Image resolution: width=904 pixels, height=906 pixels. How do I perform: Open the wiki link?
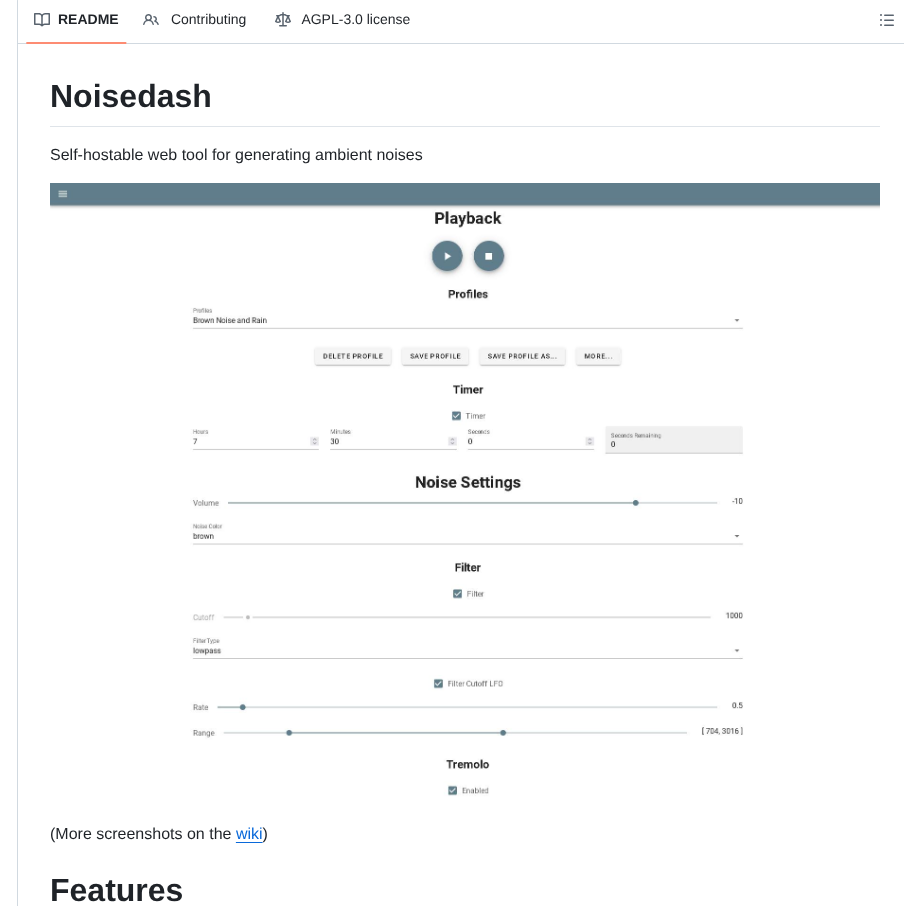249,834
